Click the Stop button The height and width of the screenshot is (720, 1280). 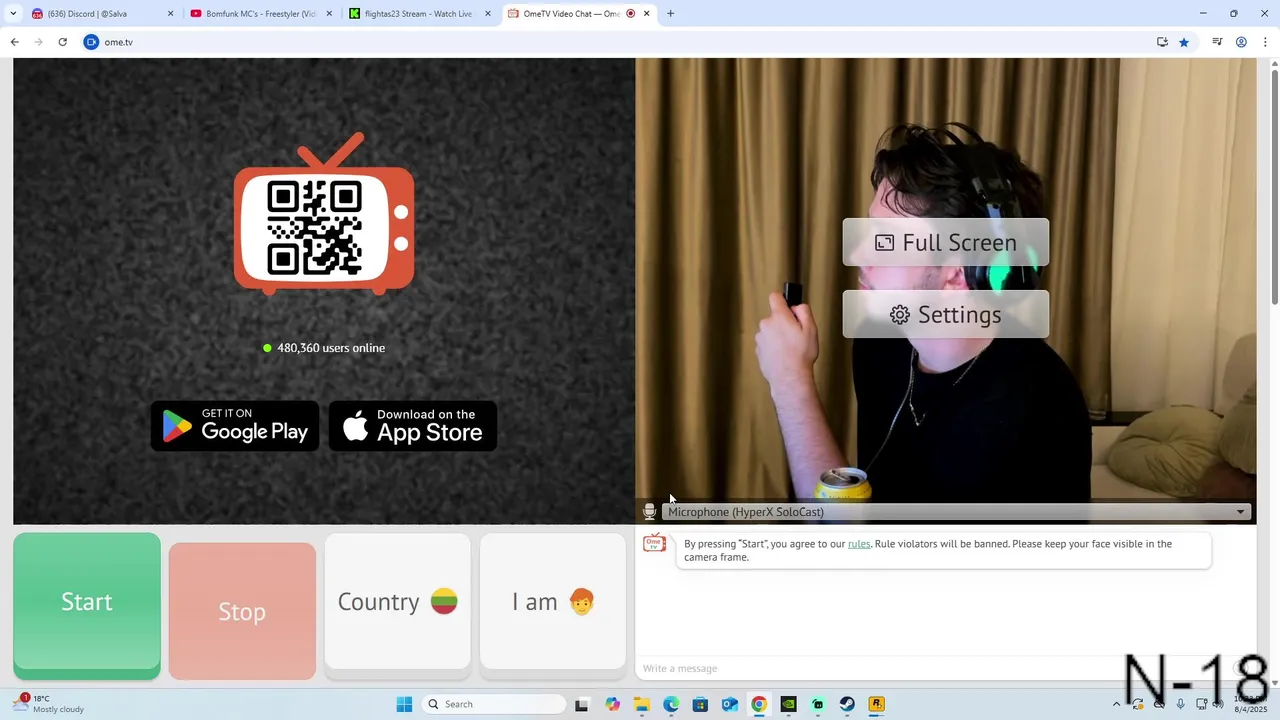[x=242, y=611]
